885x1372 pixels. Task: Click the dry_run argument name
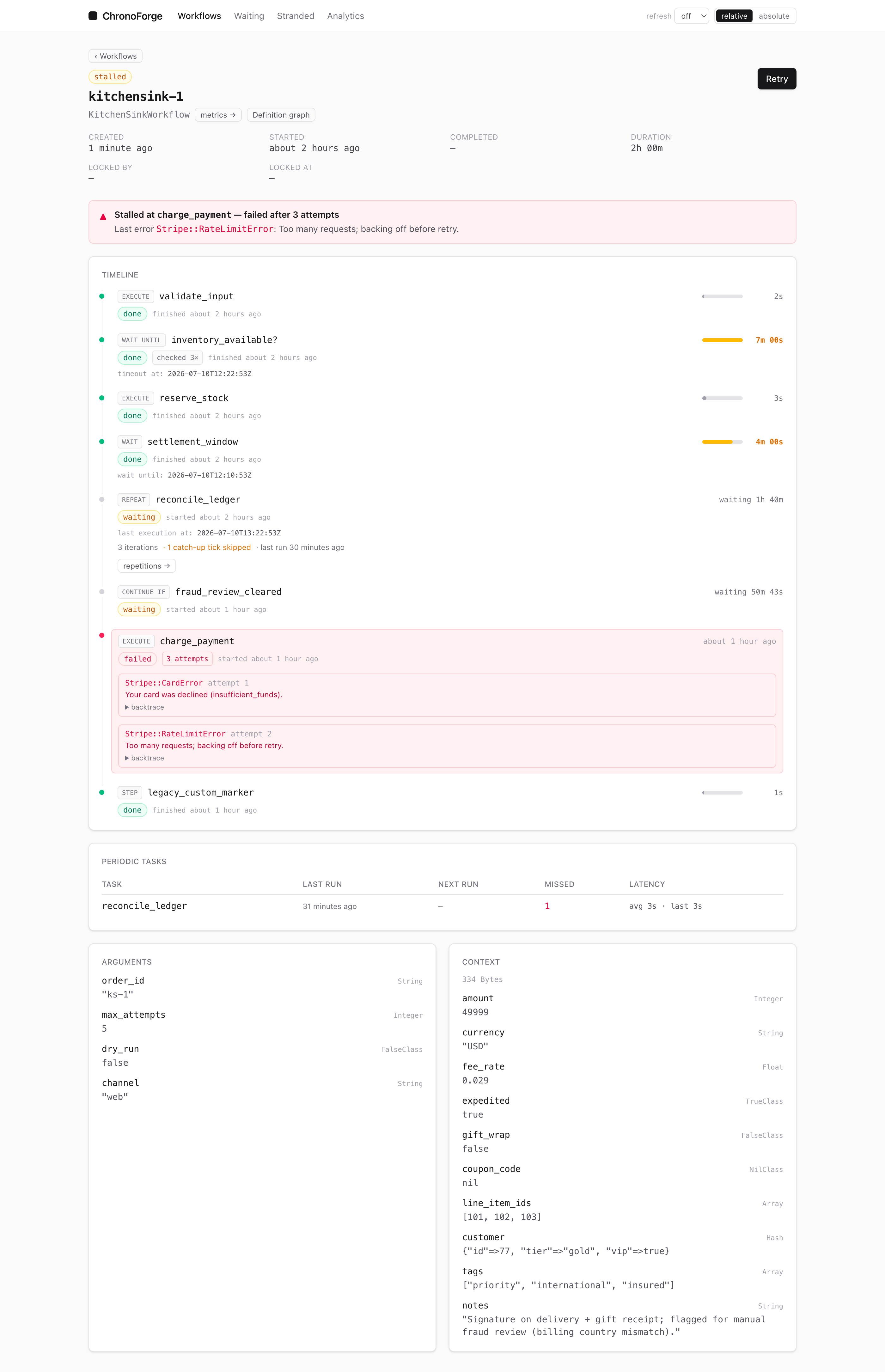tap(120, 1049)
